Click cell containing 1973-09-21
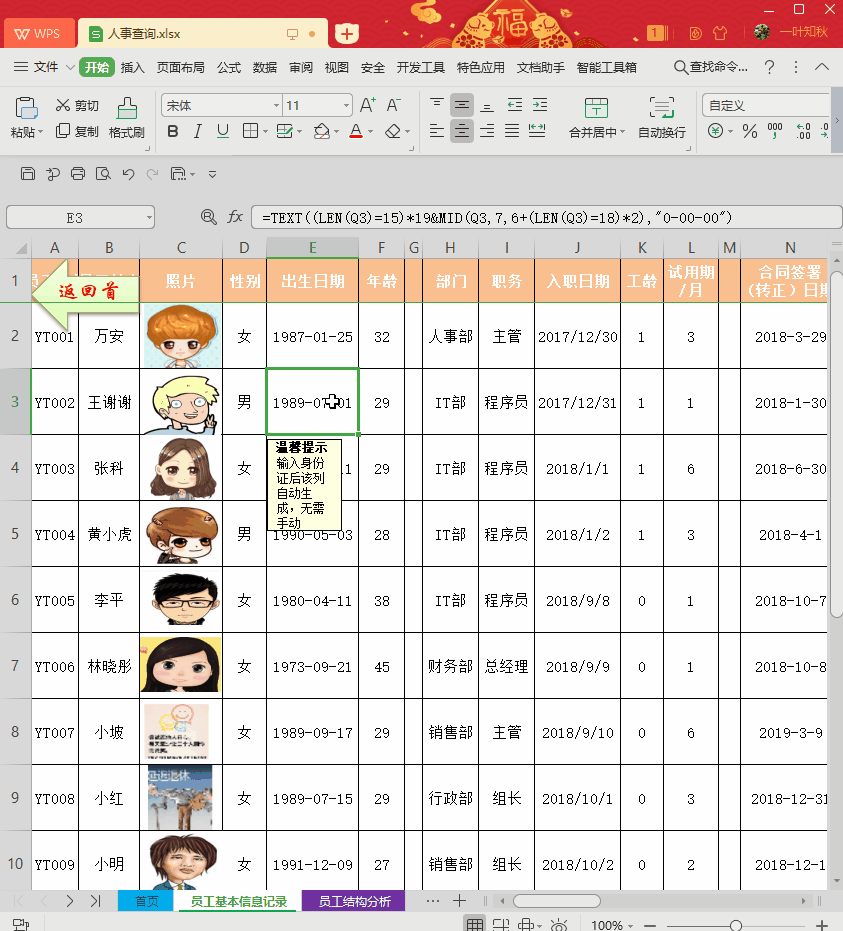The width and height of the screenshot is (843, 931). 312,666
